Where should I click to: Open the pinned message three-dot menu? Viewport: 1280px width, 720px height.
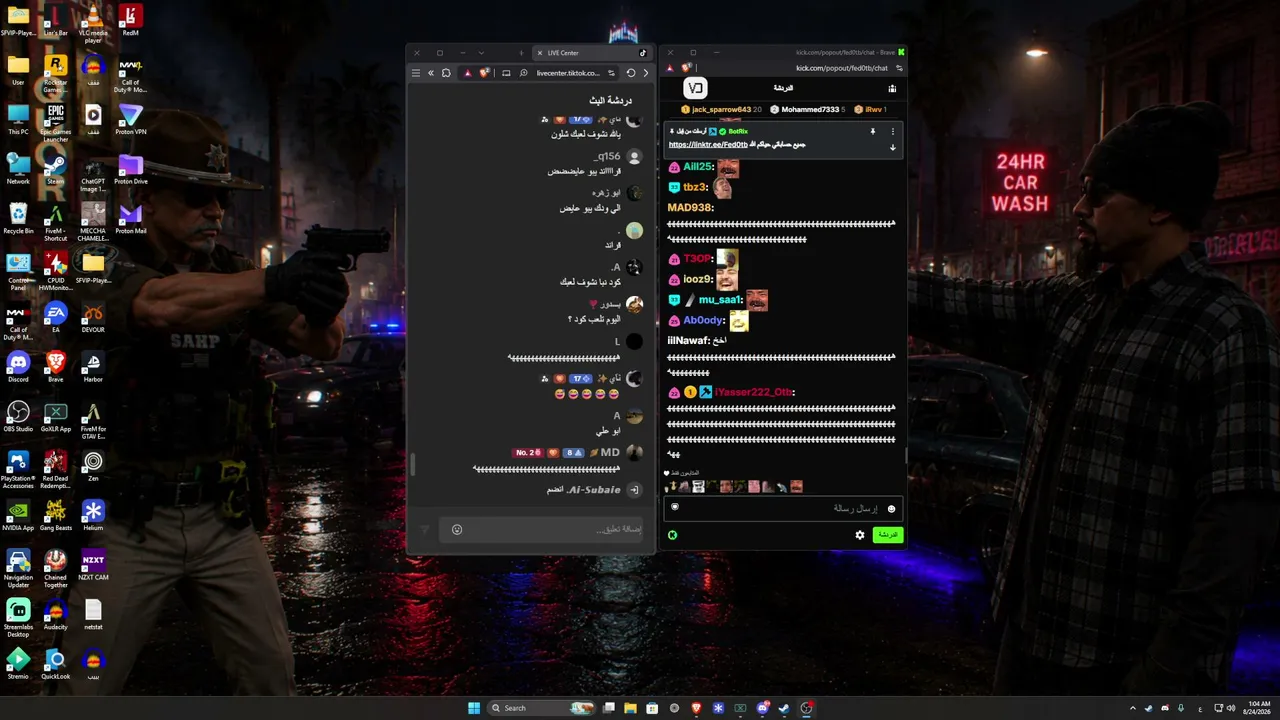[893, 132]
